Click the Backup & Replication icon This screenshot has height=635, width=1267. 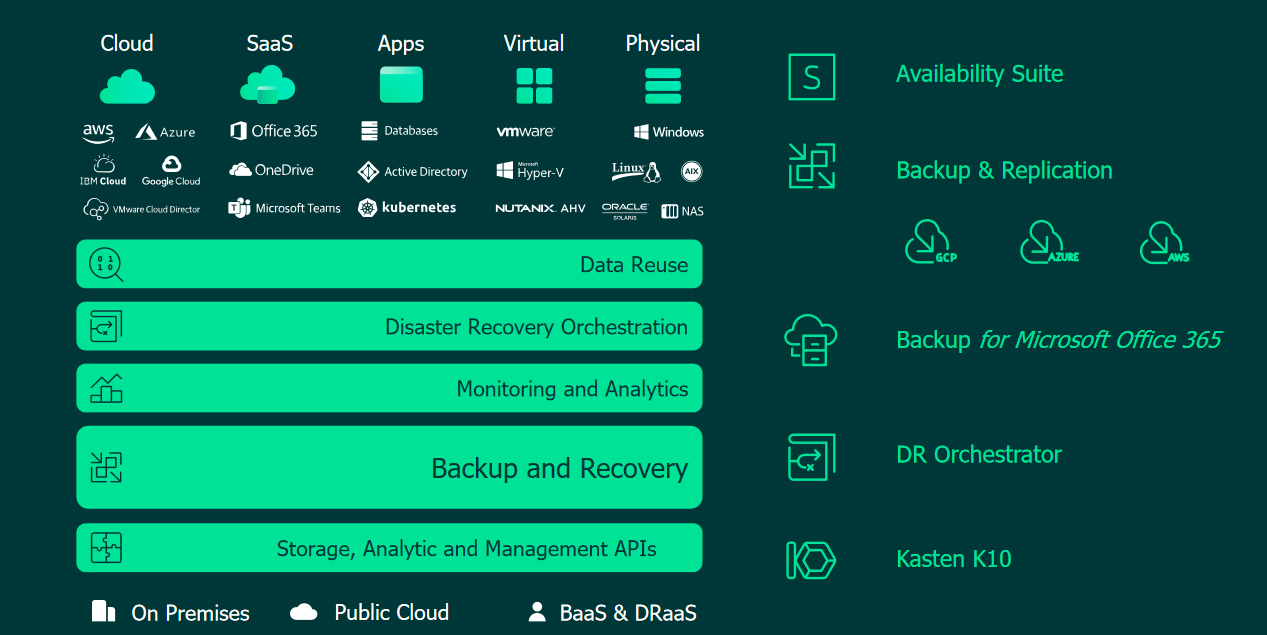[x=811, y=166]
